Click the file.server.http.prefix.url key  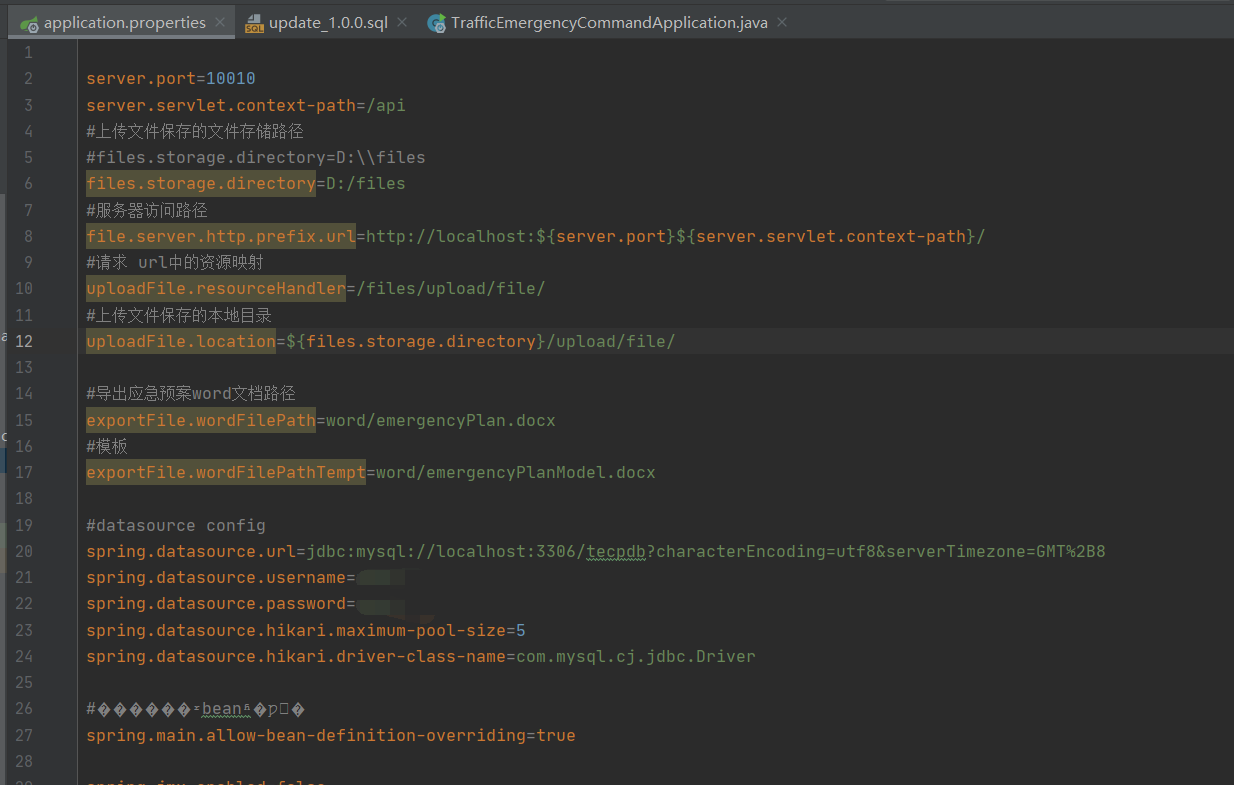pyautogui.click(x=221, y=236)
